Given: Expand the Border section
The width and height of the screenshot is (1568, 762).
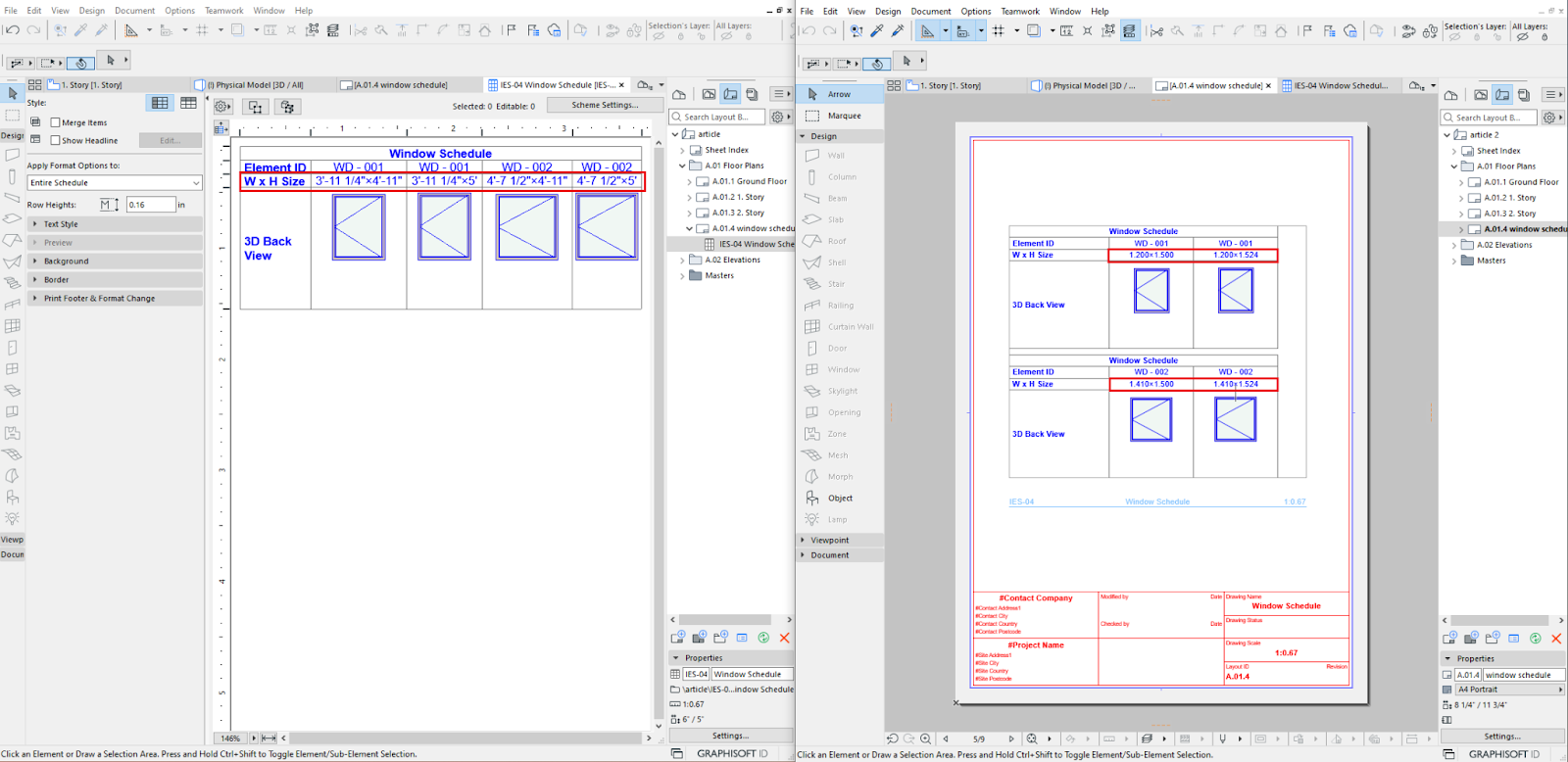Looking at the screenshot, I should tap(116, 280).
